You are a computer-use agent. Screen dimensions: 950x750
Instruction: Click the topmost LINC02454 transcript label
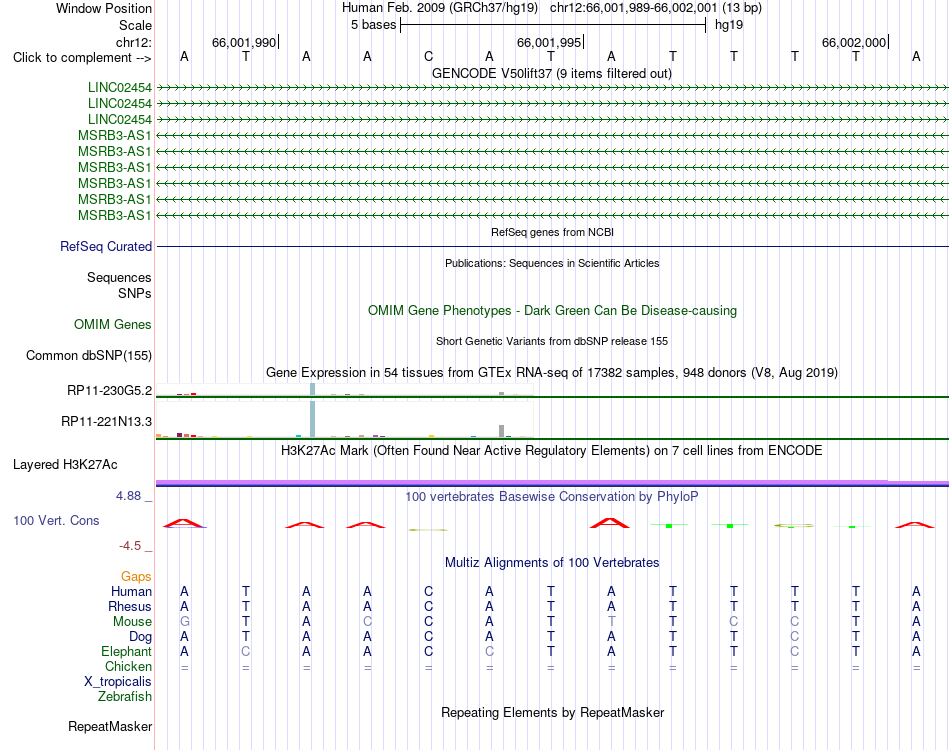(x=119, y=88)
